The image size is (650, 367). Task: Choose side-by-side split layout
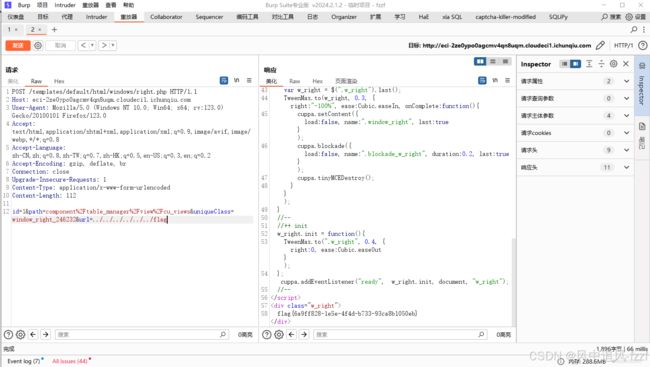point(480,61)
